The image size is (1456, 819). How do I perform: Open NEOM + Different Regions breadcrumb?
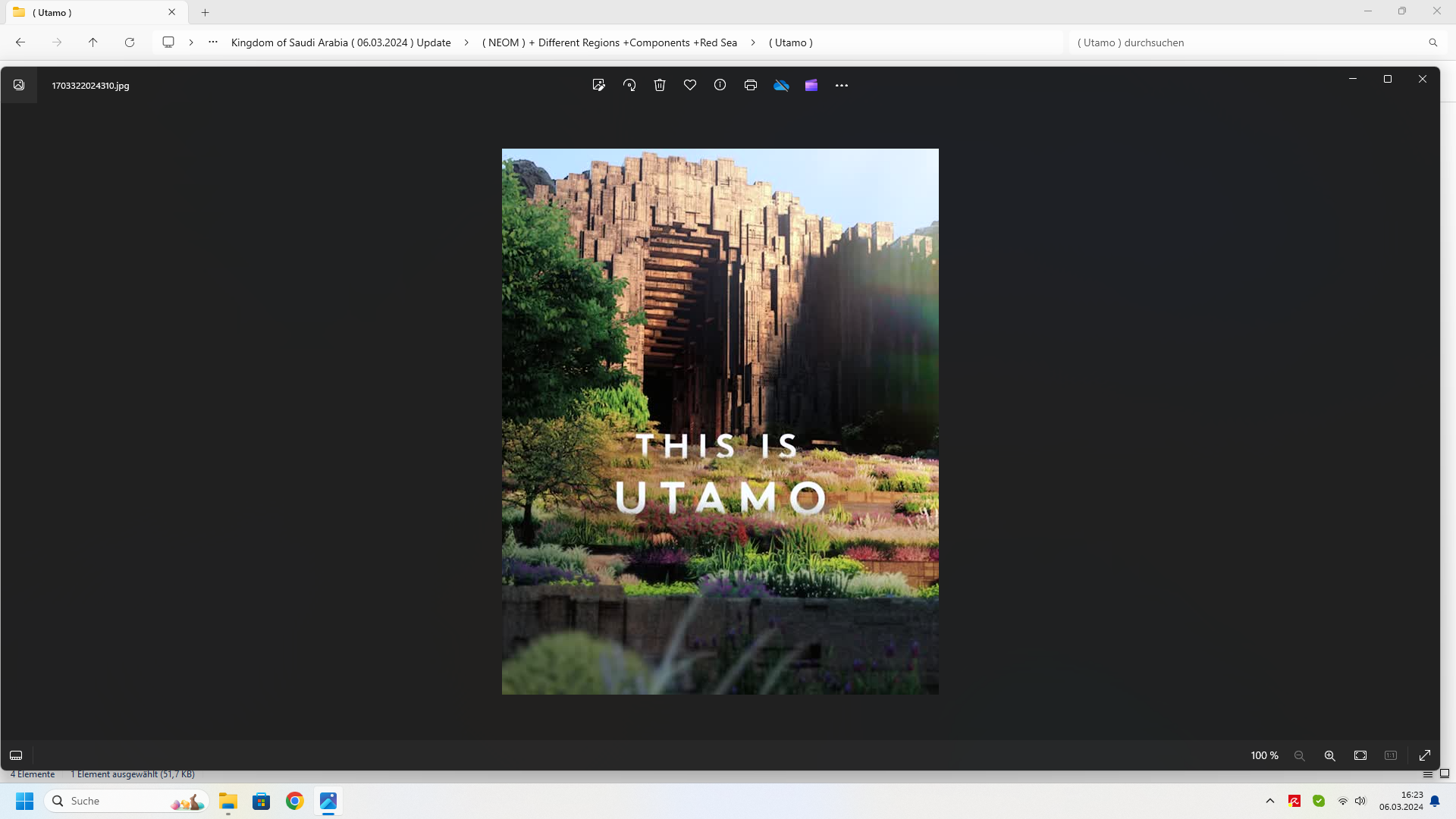pos(610,42)
